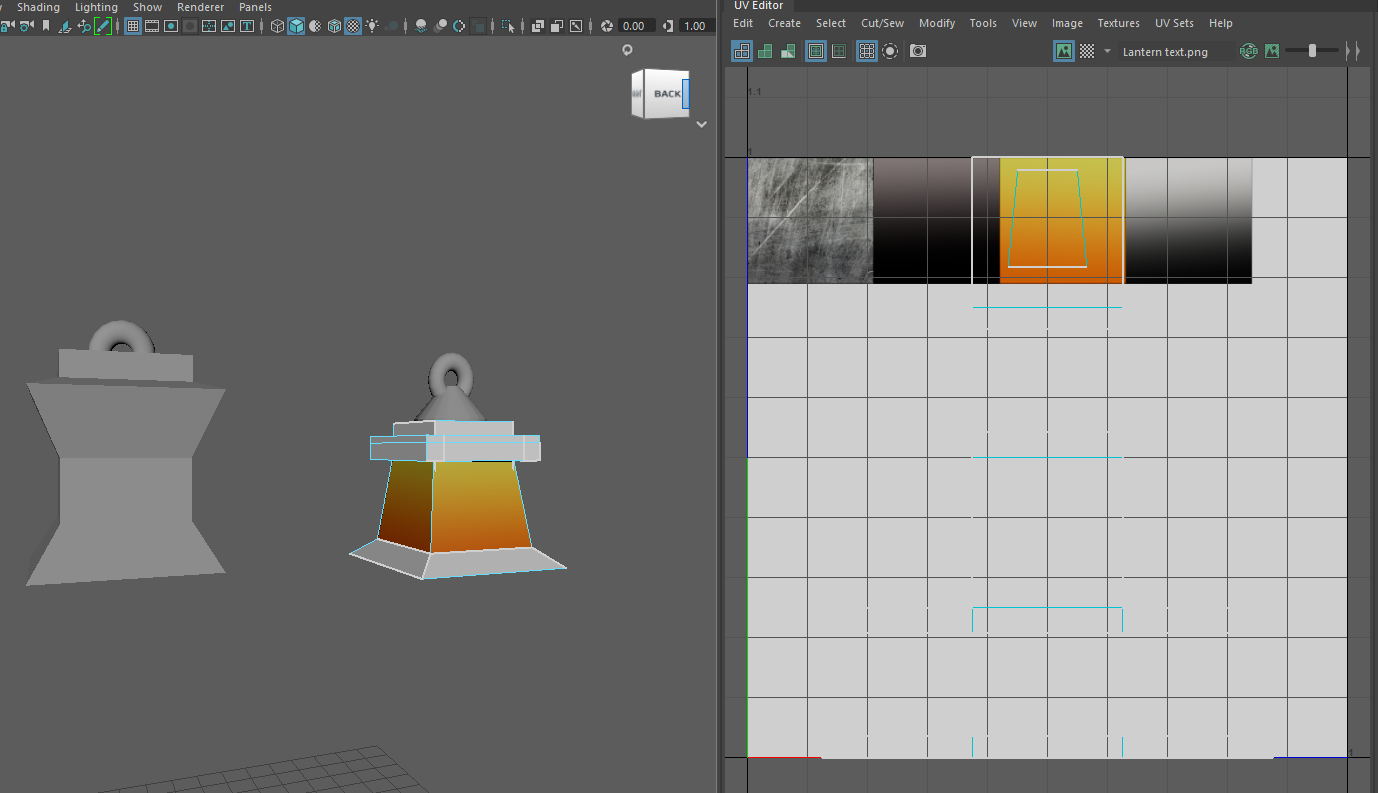
Task: Open UV Editor Create menu
Action: [784, 23]
